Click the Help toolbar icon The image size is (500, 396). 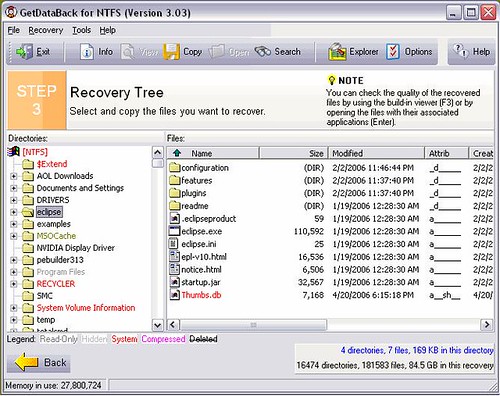pos(460,51)
